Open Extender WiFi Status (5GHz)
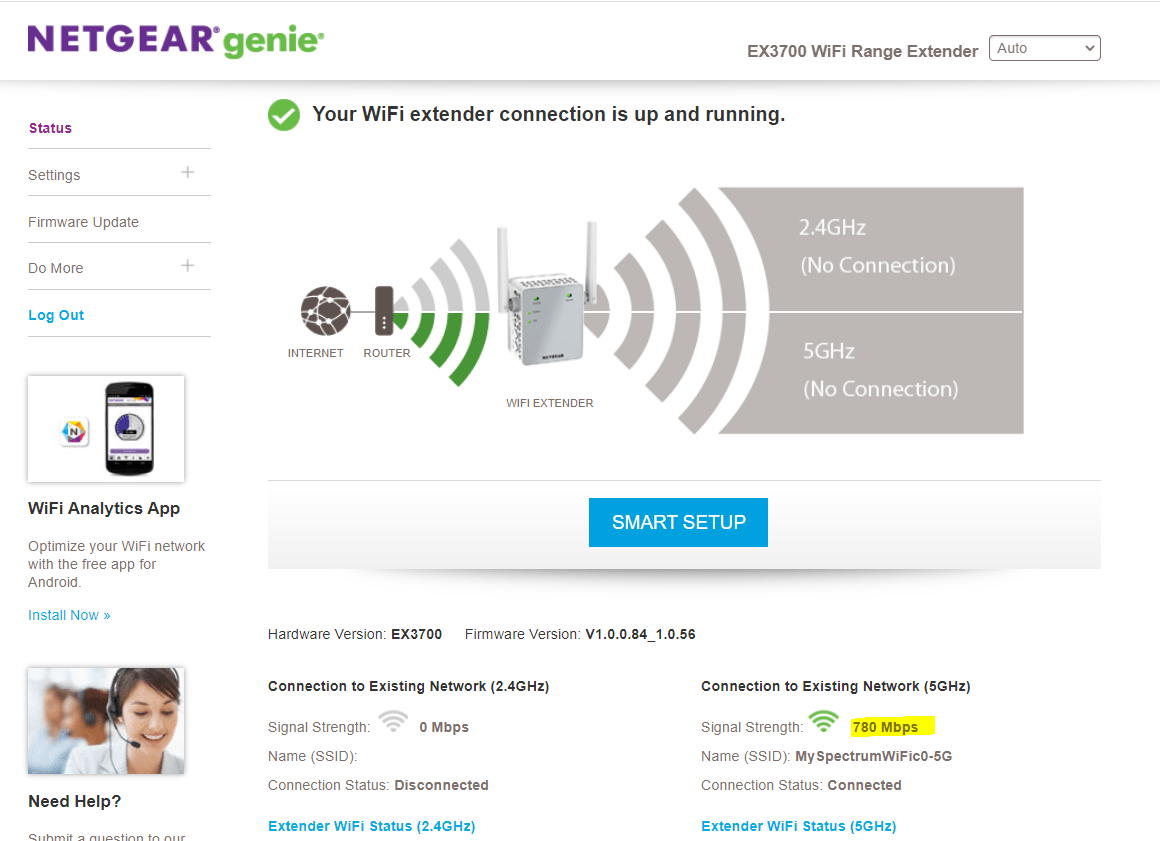This screenshot has width=1160, height=841. 798,826
